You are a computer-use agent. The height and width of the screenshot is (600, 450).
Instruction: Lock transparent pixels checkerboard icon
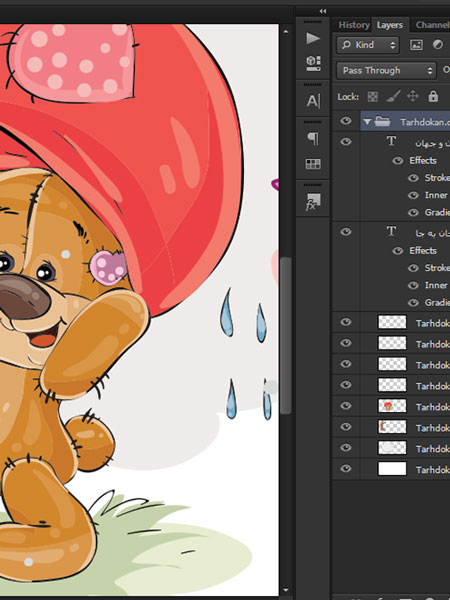click(x=373, y=96)
